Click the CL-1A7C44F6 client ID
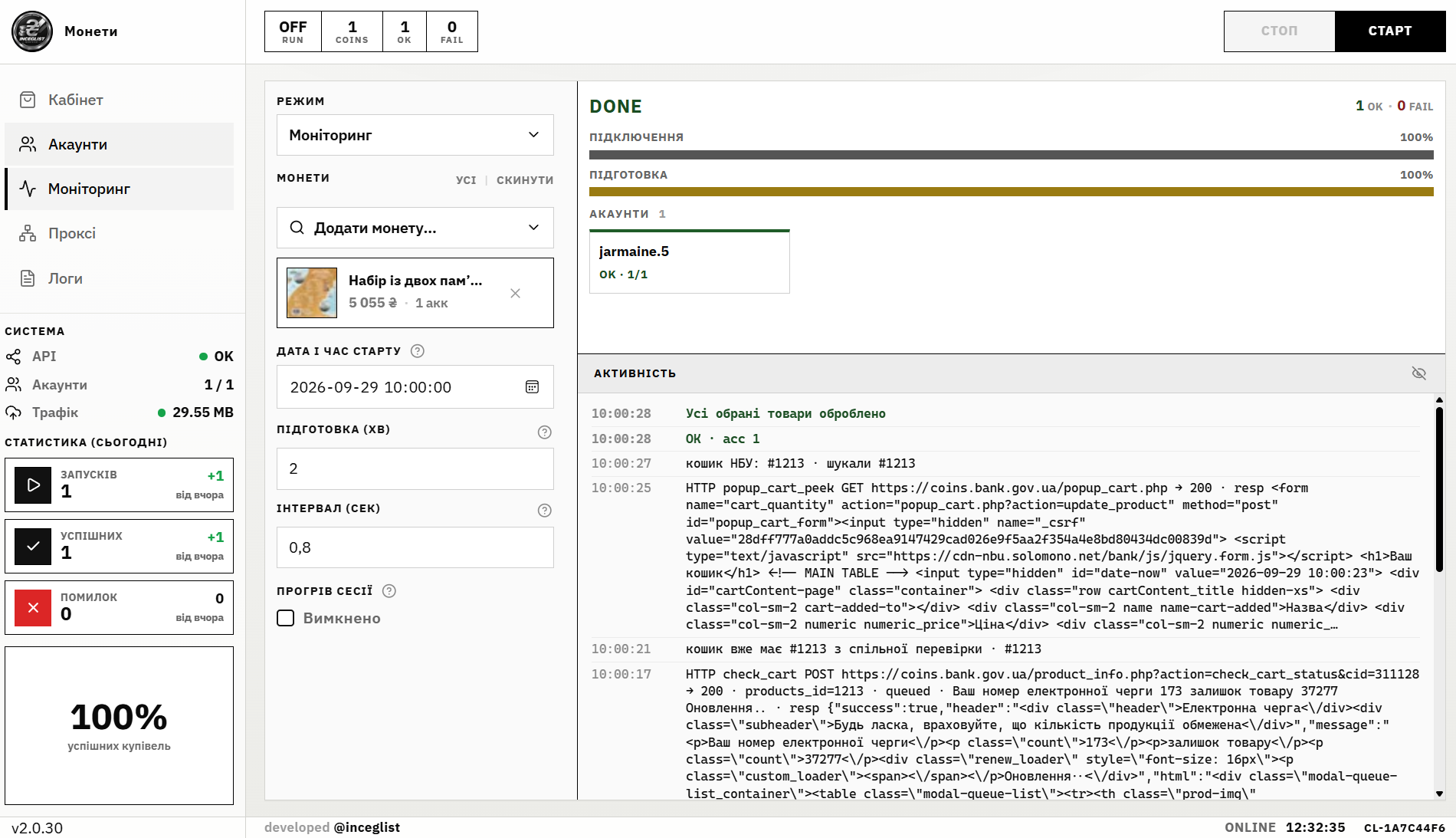 click(x=1405, y=828)
